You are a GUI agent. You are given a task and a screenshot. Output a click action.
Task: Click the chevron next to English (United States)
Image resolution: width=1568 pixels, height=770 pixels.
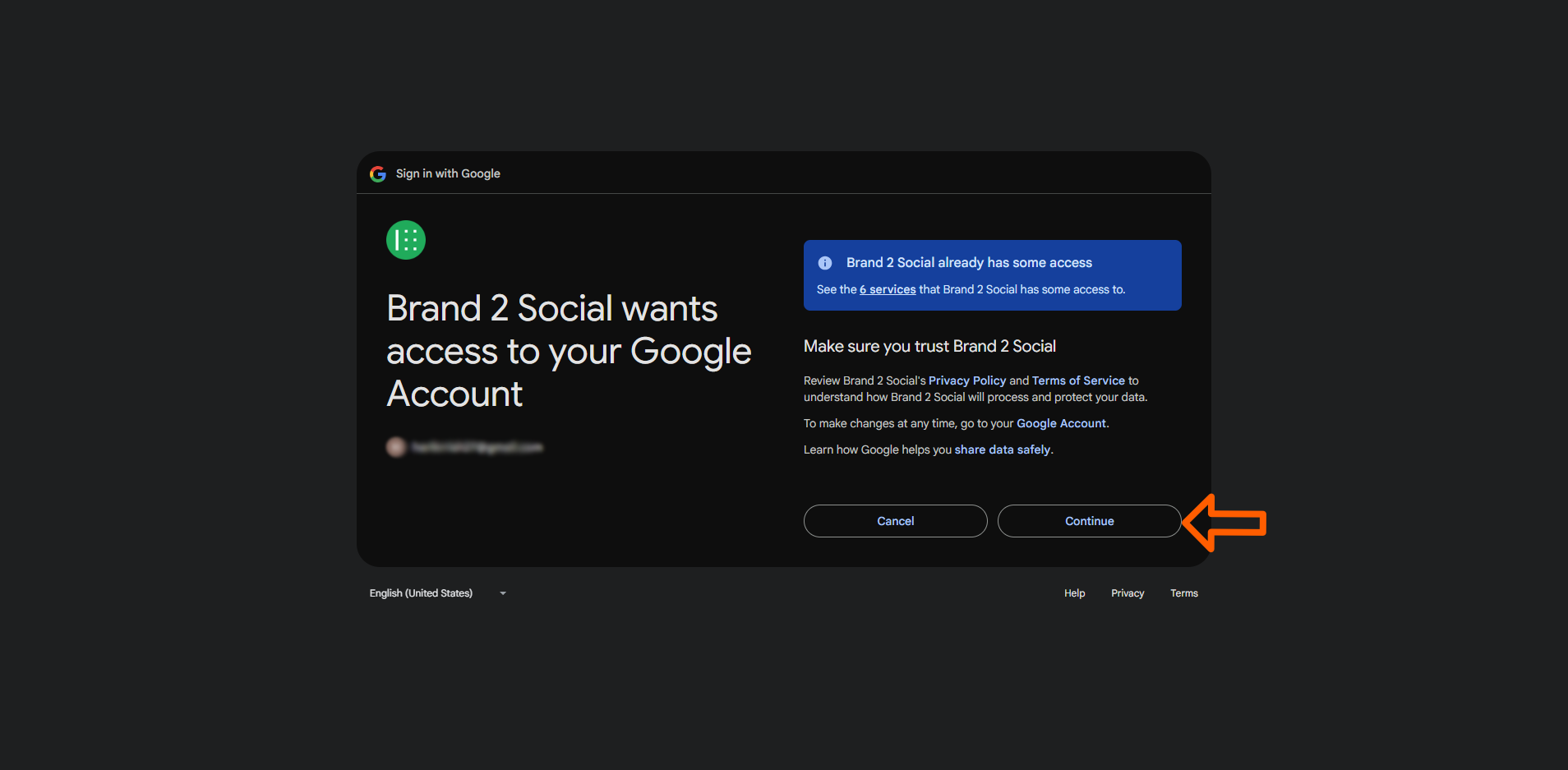tap(502, 592)
